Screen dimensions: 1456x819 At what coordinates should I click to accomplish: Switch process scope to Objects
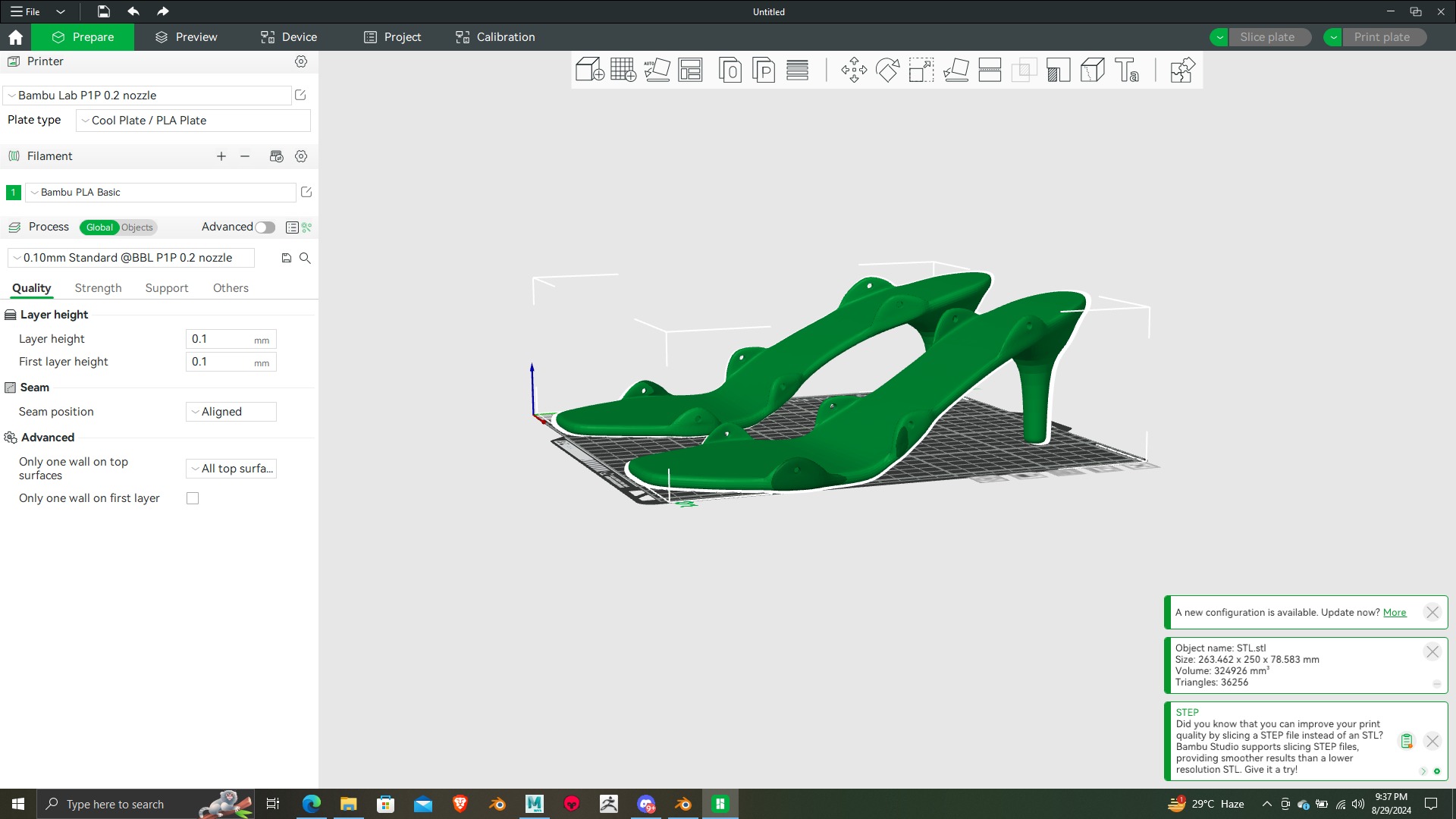(x=137, y=227)
